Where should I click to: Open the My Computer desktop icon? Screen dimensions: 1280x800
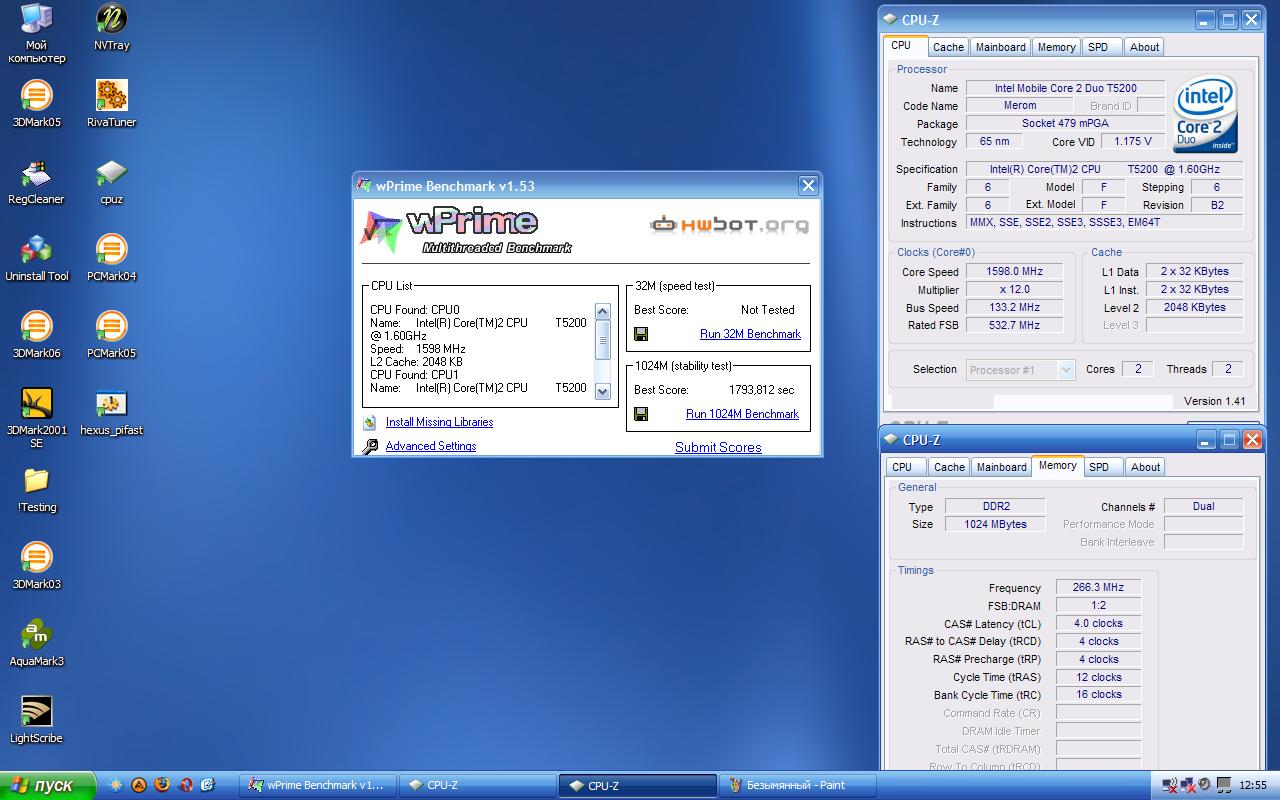click(36, 33)
